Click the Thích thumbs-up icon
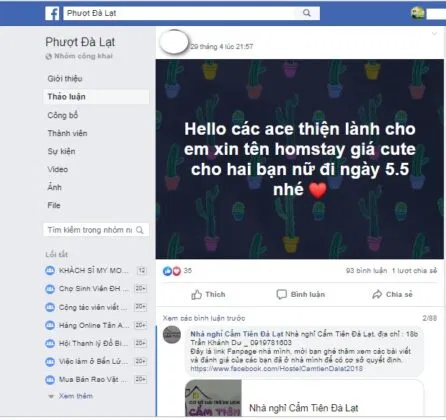This screenshot has height=420, width=446. [x=196, y=294]
